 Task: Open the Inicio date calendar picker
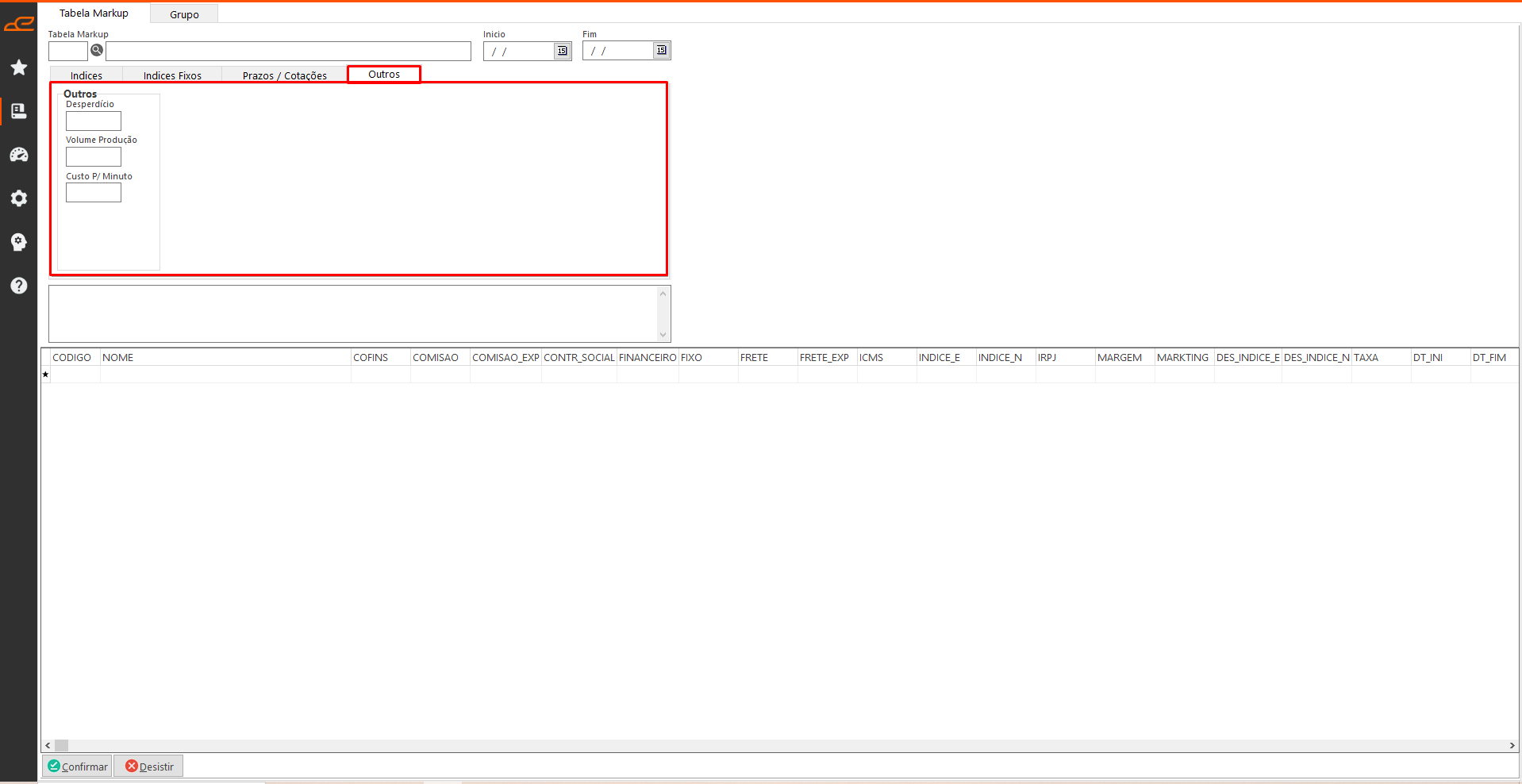(x=562, y=51)
